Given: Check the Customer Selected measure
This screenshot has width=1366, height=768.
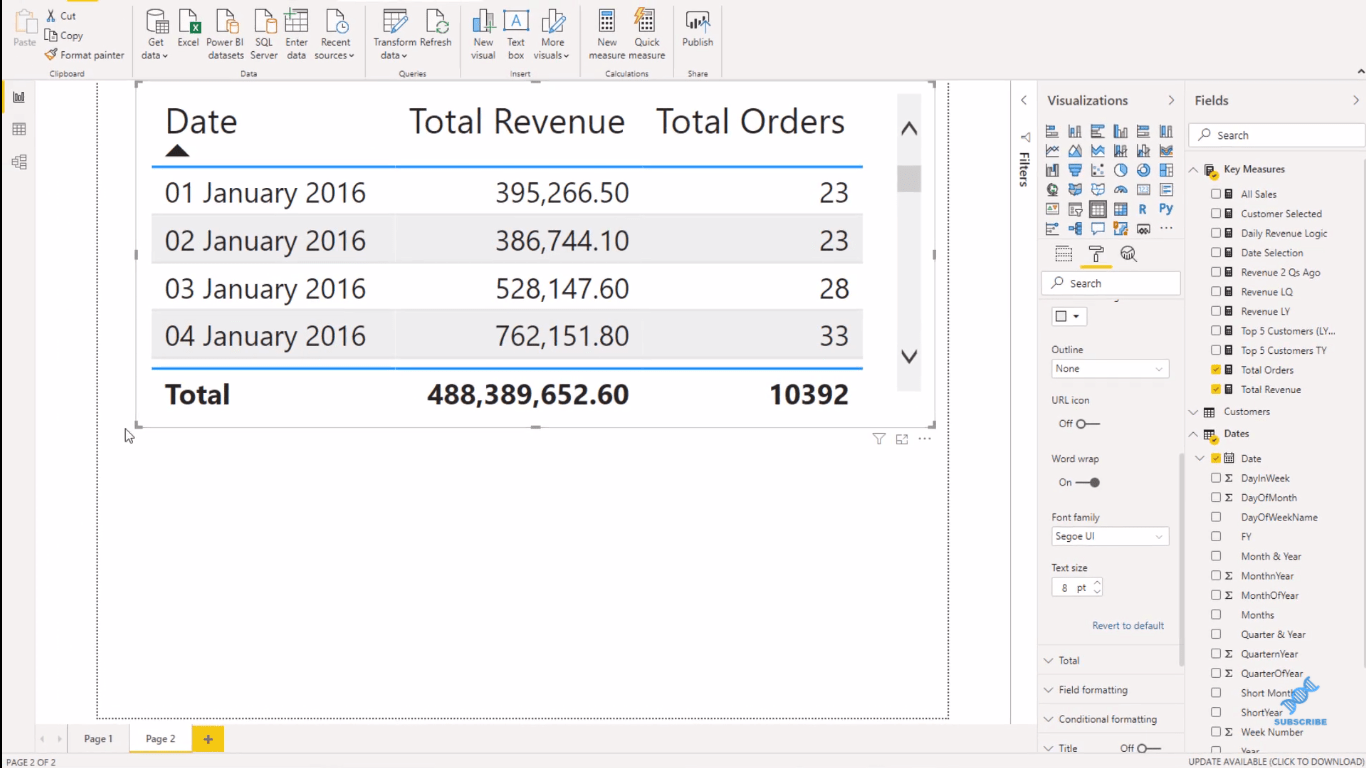Looking at the screenshot, I should pos(1216,213).
